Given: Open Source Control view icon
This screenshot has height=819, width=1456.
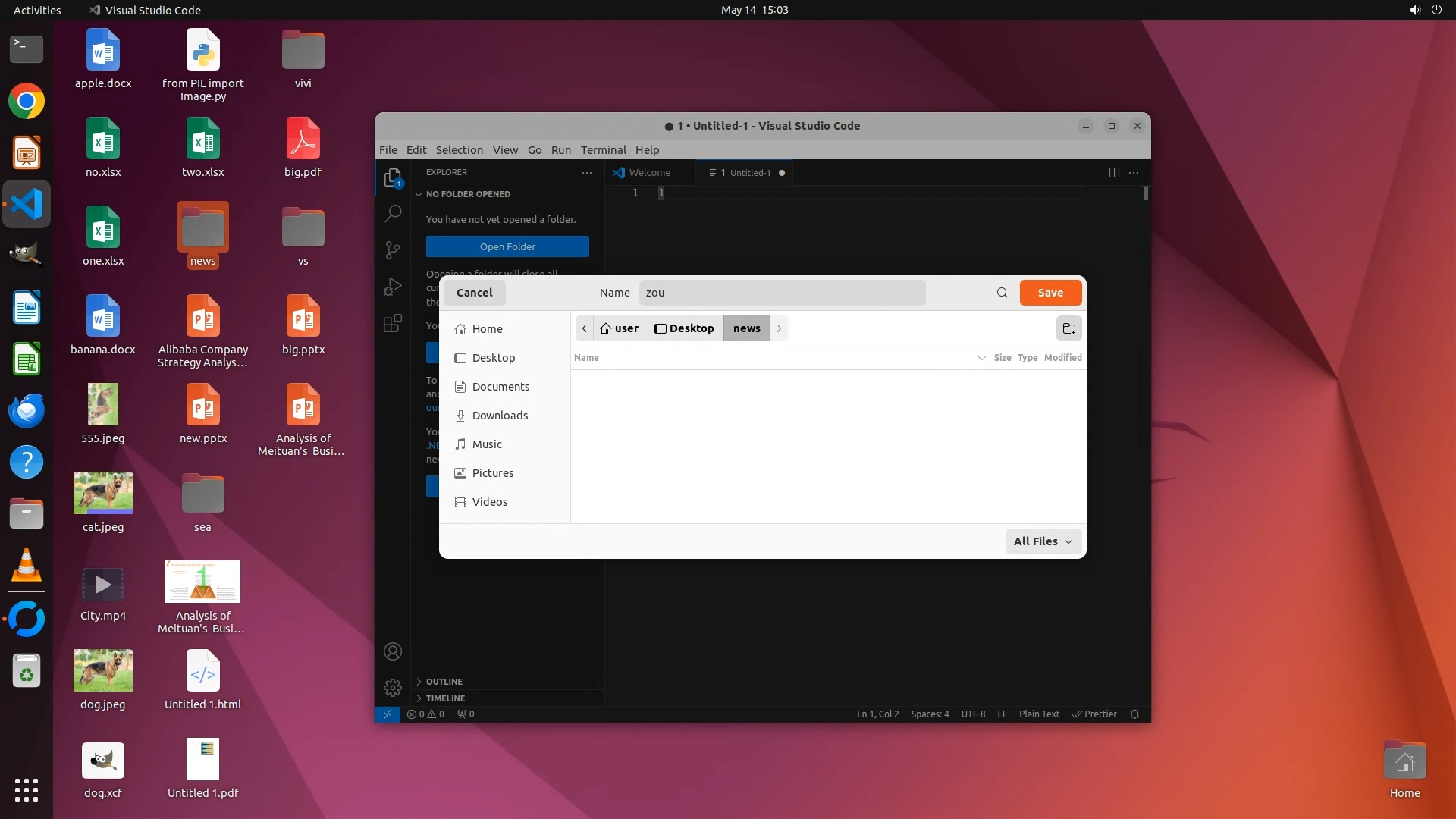Looking at the screenshot, I should click(x=393, y=250).
